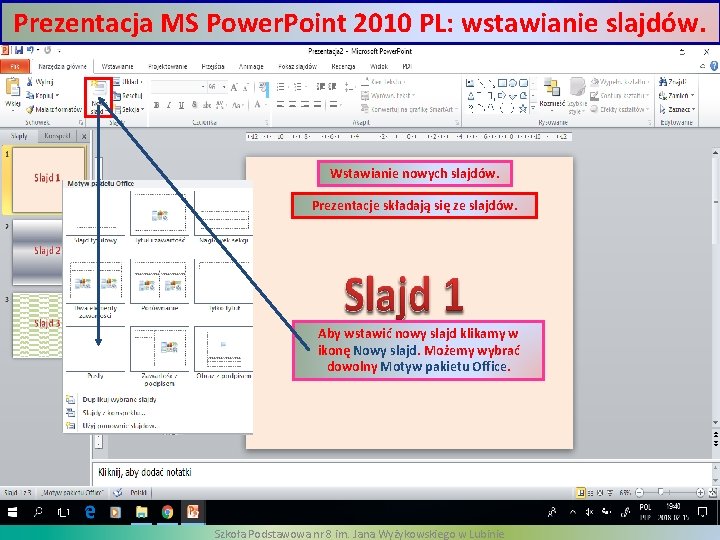Click the Redo icon in quick access toolbar
The height and width of the screenshot is (540, 720).
pos(47,50)
